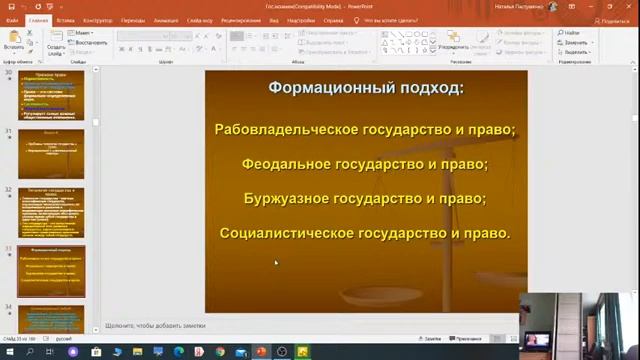The image size is (640, 360).
Task: Open Google Chrome from the taskbar
Action: (x=220, y=351)
